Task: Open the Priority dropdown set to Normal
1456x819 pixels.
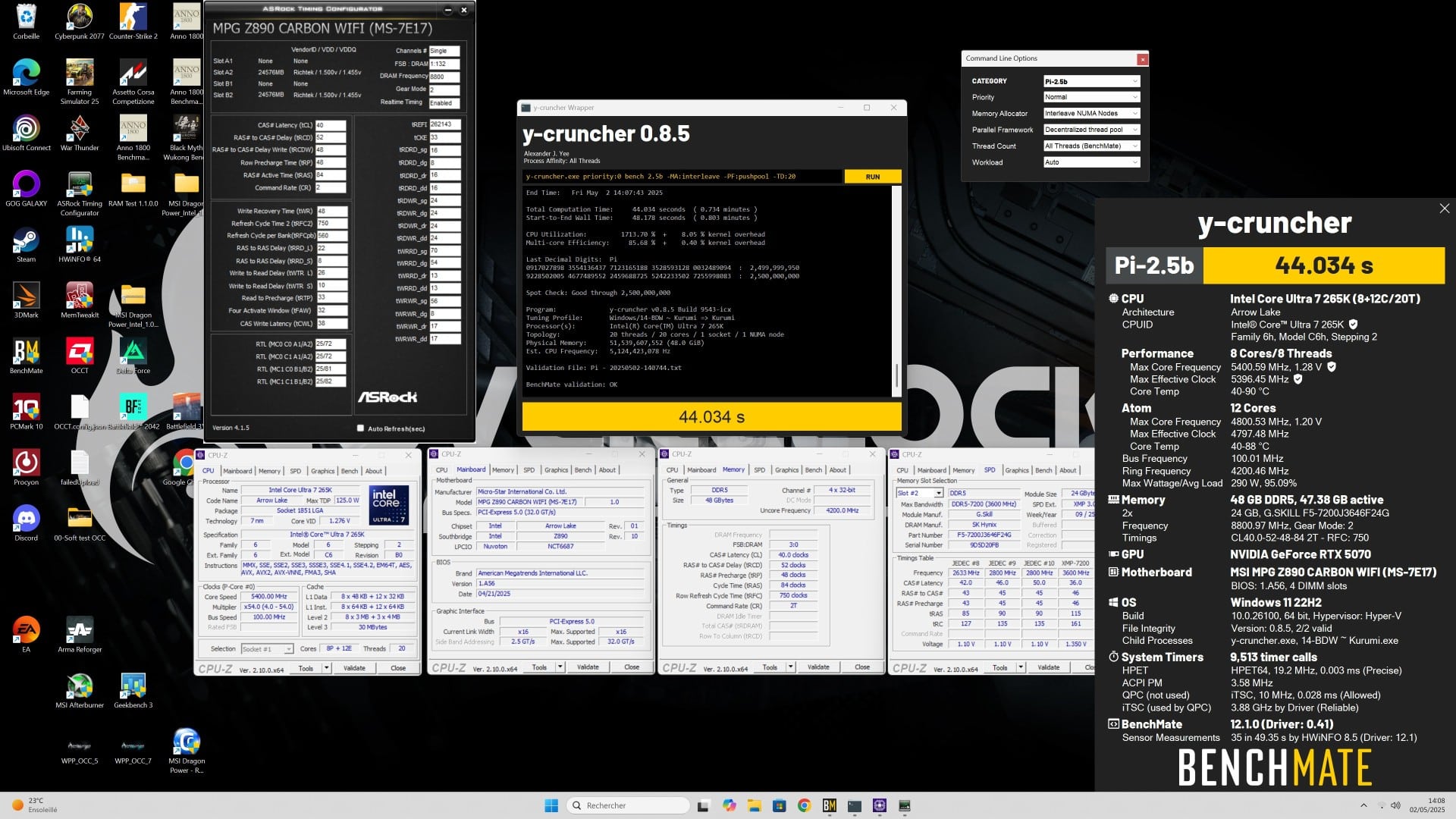Action: pyautogui.click(x=1091, y=97)
